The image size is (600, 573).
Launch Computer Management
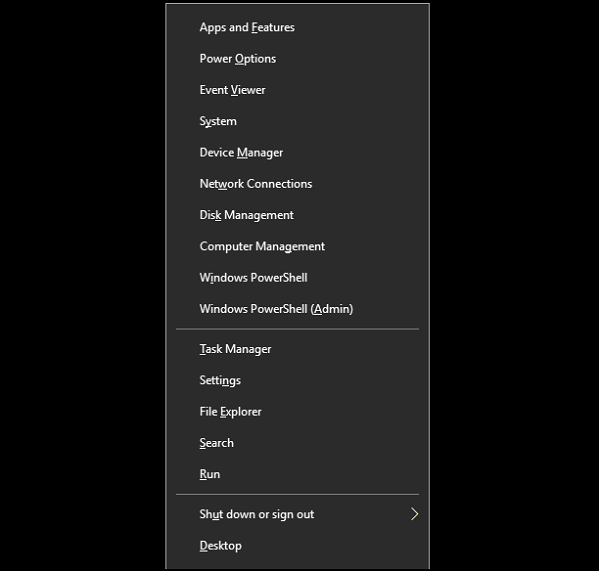[262, 246]
